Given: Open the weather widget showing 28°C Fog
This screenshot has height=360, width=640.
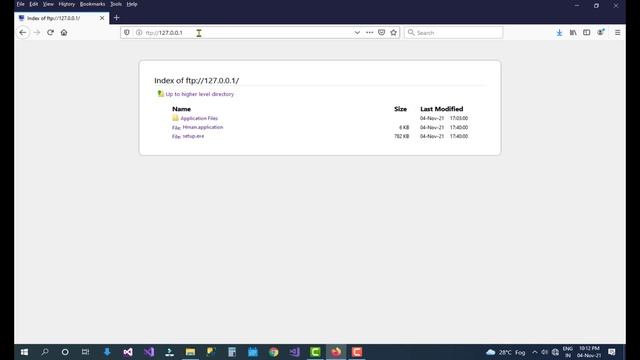Looking at the screenshot, I should tap(506, 352).
